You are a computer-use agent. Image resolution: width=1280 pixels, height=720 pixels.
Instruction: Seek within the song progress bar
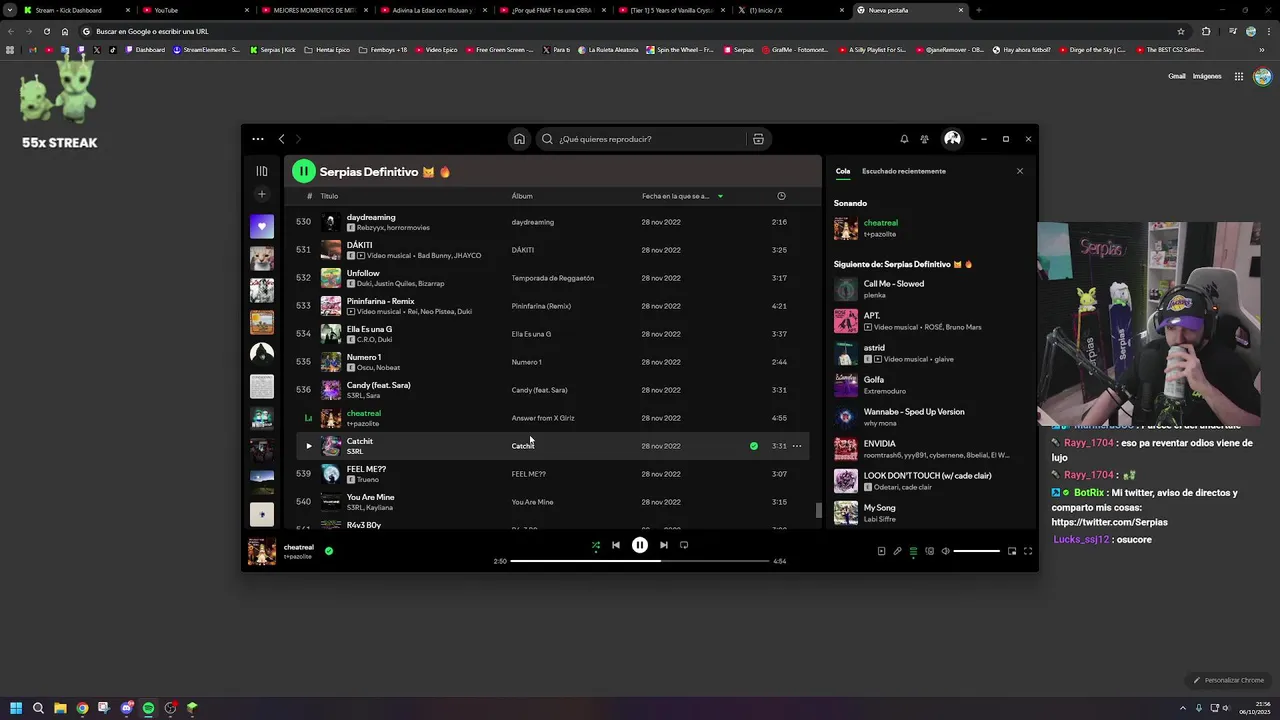640,561
